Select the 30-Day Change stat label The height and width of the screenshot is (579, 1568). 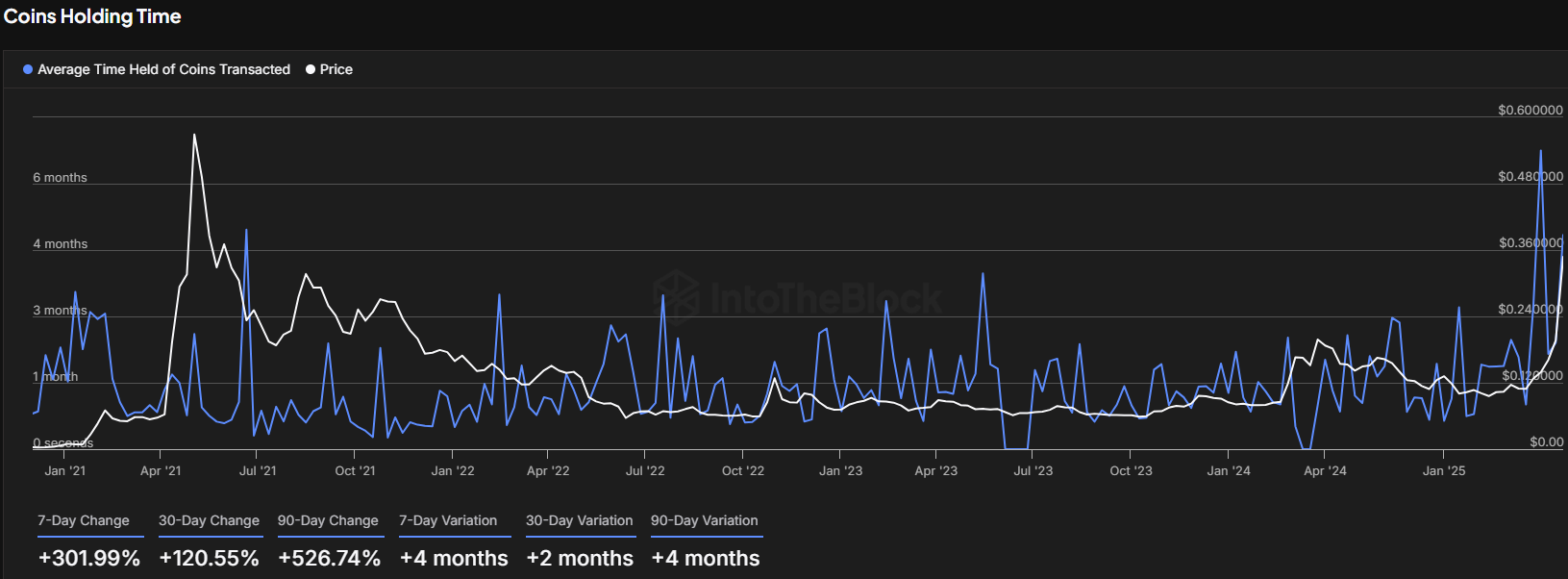[x=209, y=520]
